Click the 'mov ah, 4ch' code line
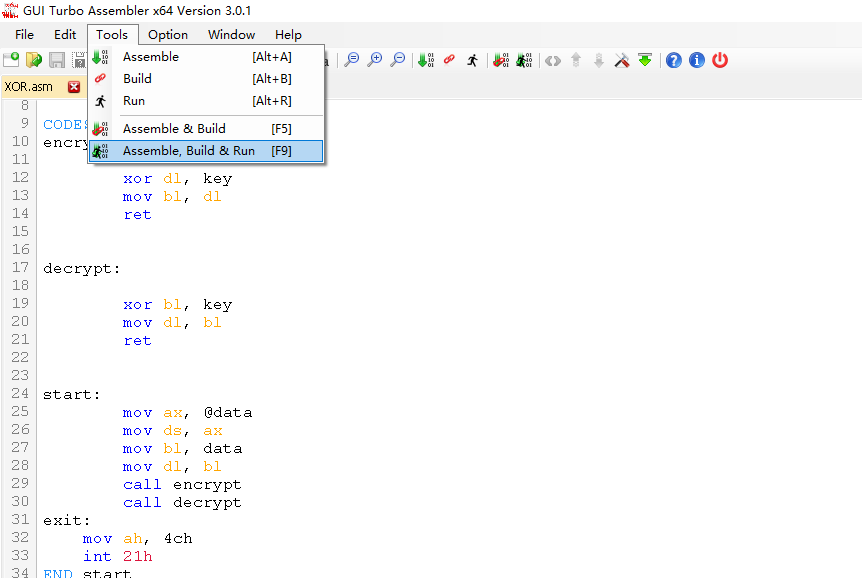This screenshot has width=862, height=578. coord(137,538)
